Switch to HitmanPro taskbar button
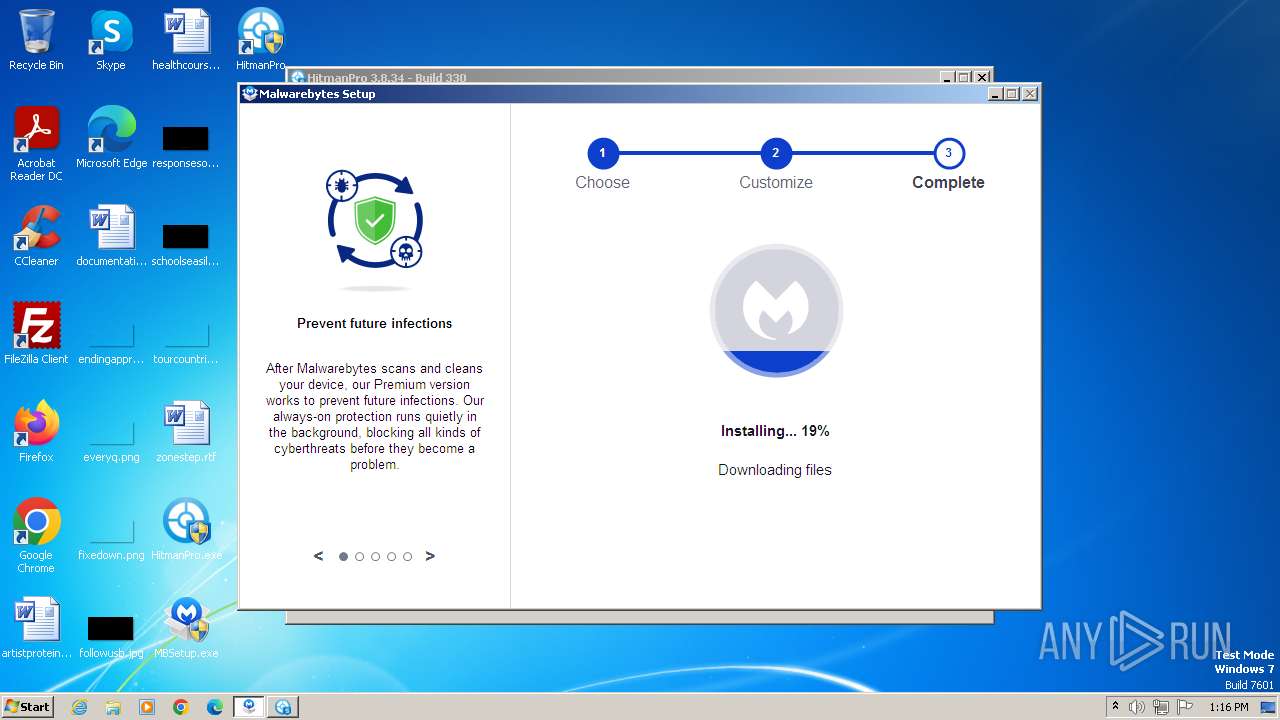Screen dimensions: 1280x720 point(283,707)
